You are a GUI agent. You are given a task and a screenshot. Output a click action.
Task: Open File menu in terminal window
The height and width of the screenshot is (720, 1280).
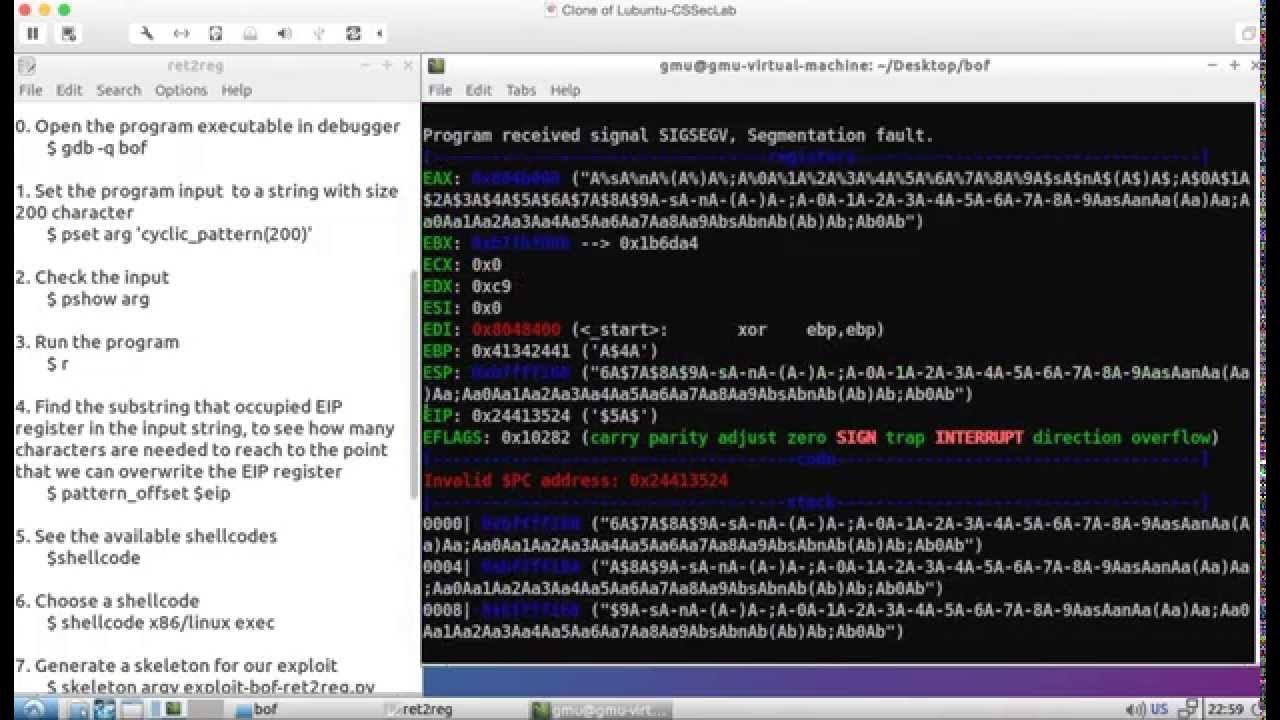(x=440, y=90)
